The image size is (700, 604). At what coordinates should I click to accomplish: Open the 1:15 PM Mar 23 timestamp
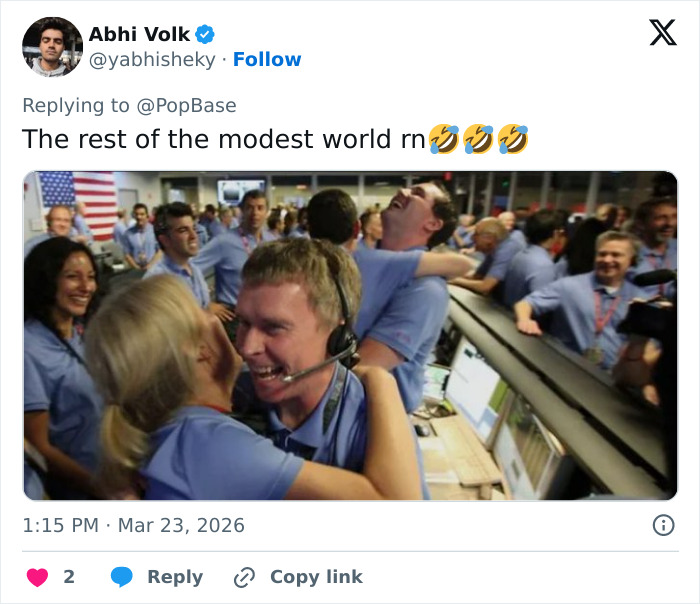coord(133,525)
